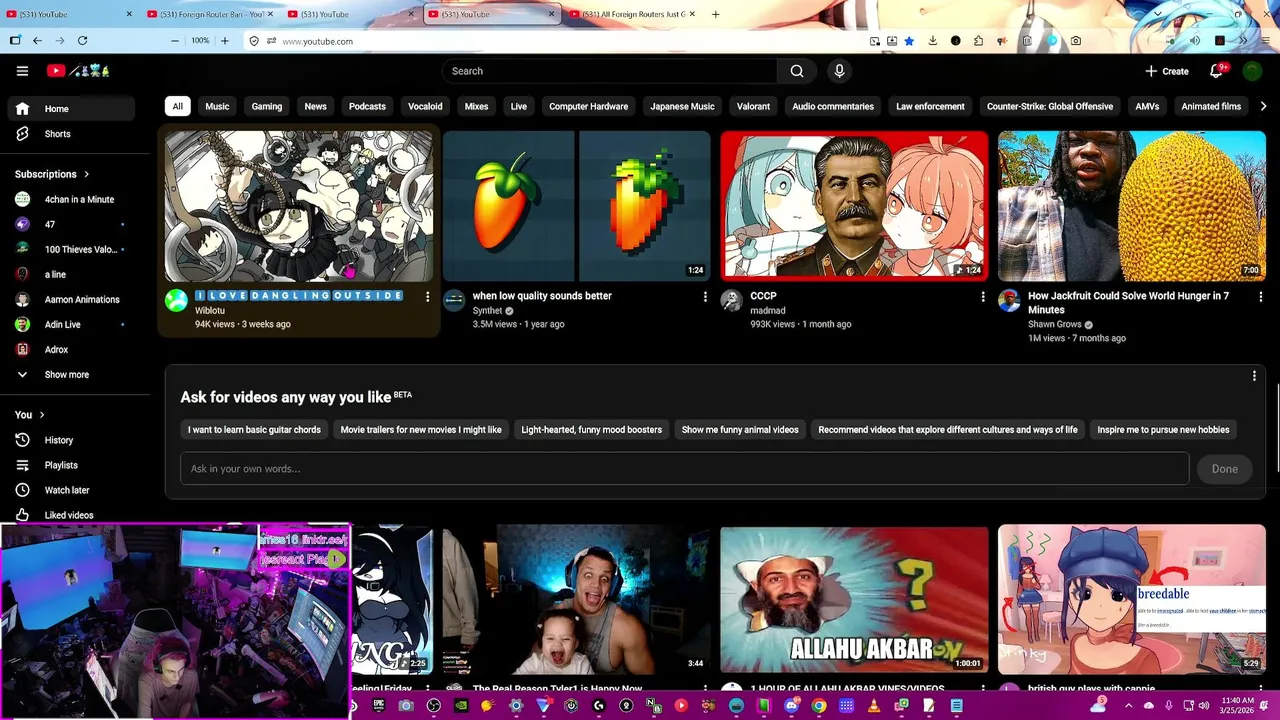This screenshot has width=1280, height=720.
Task: Open CCCP Stalin video thumbnail
Action: point(854,206)
